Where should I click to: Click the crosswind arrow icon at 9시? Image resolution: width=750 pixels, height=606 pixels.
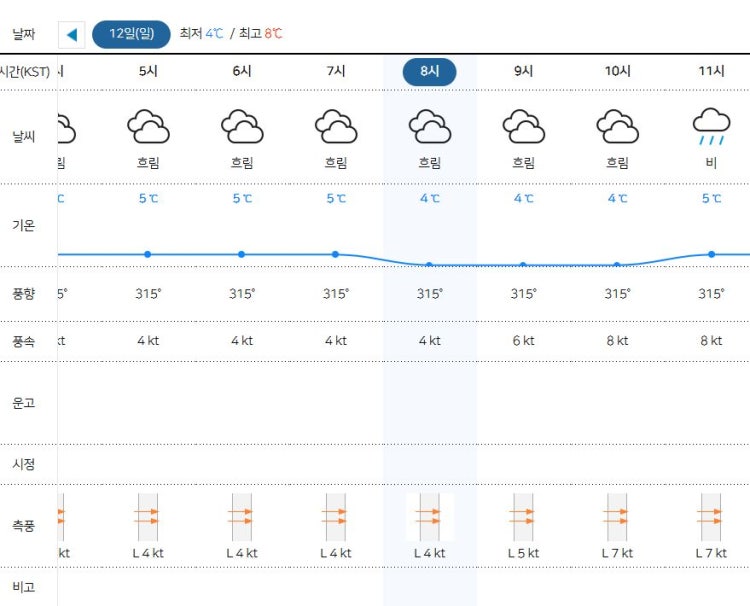click(523, 517)
